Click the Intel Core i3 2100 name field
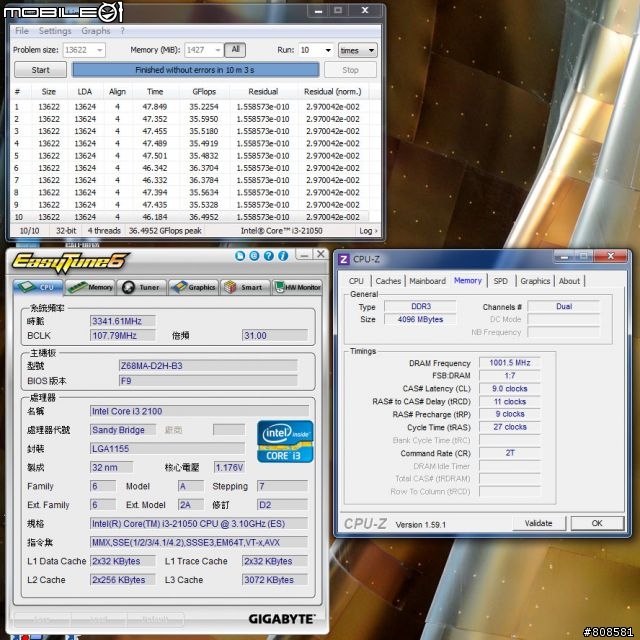 tap(199, 411)
